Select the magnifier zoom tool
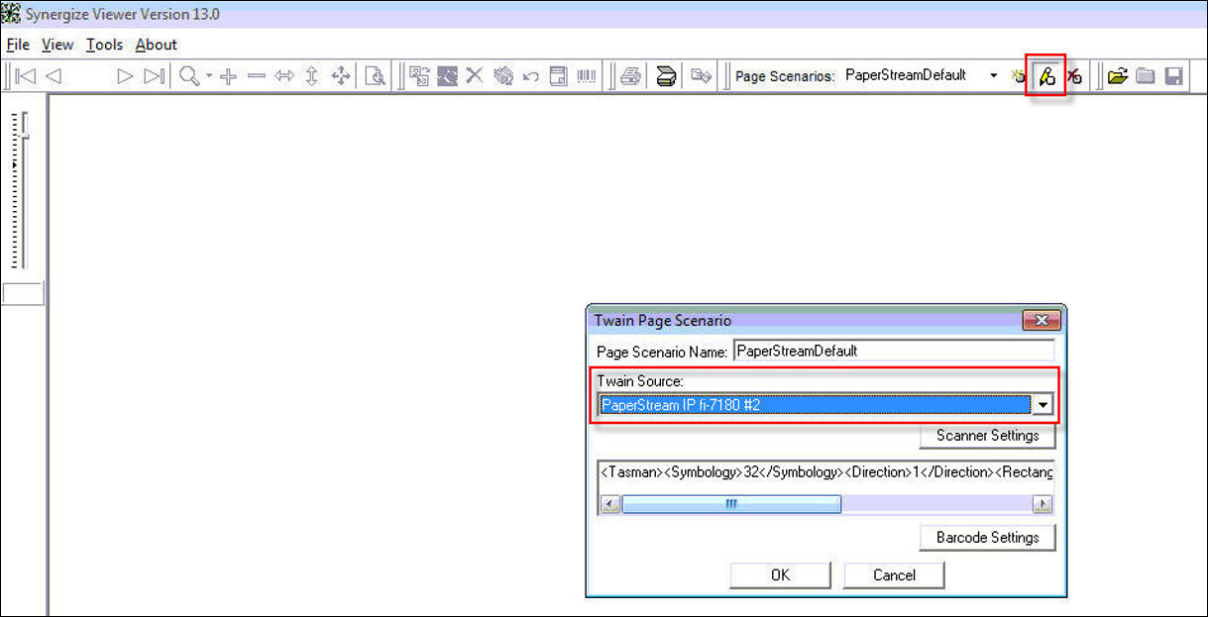This screenshot has width=1208, height=617. pyautogui.click(x=188, y=76)
